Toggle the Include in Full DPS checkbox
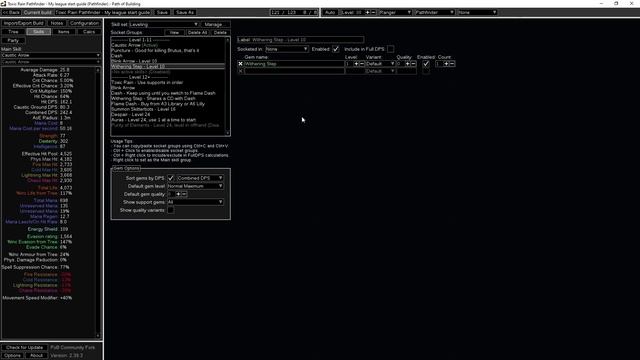 coord(390,49)
